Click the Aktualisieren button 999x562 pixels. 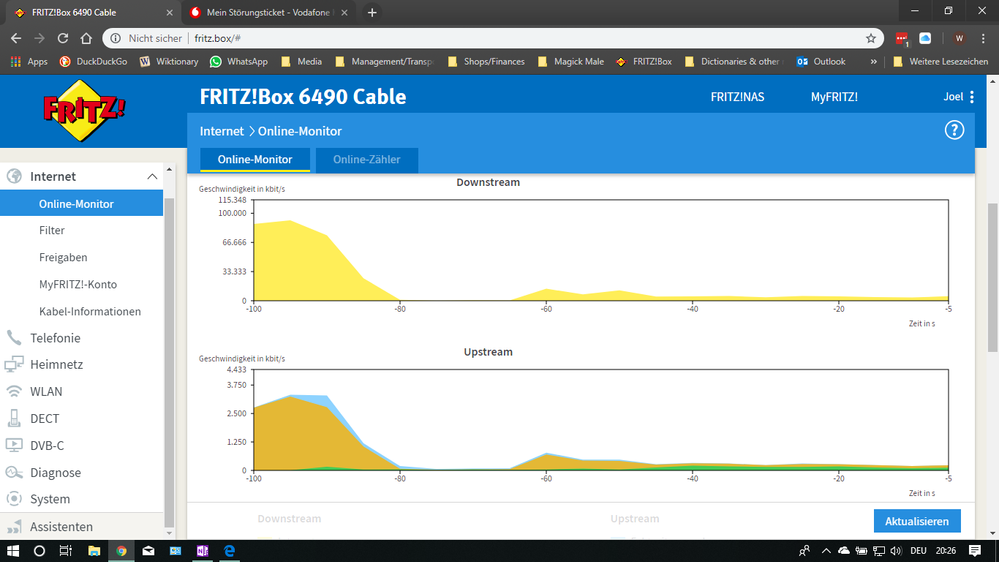coord(917,521)
